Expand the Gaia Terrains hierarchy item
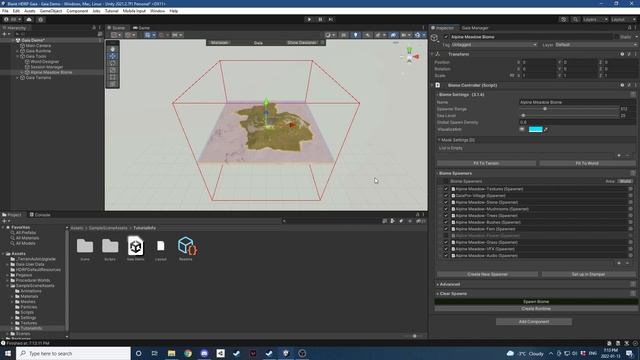Screen dimensions: 640x360 pos(18,78)
